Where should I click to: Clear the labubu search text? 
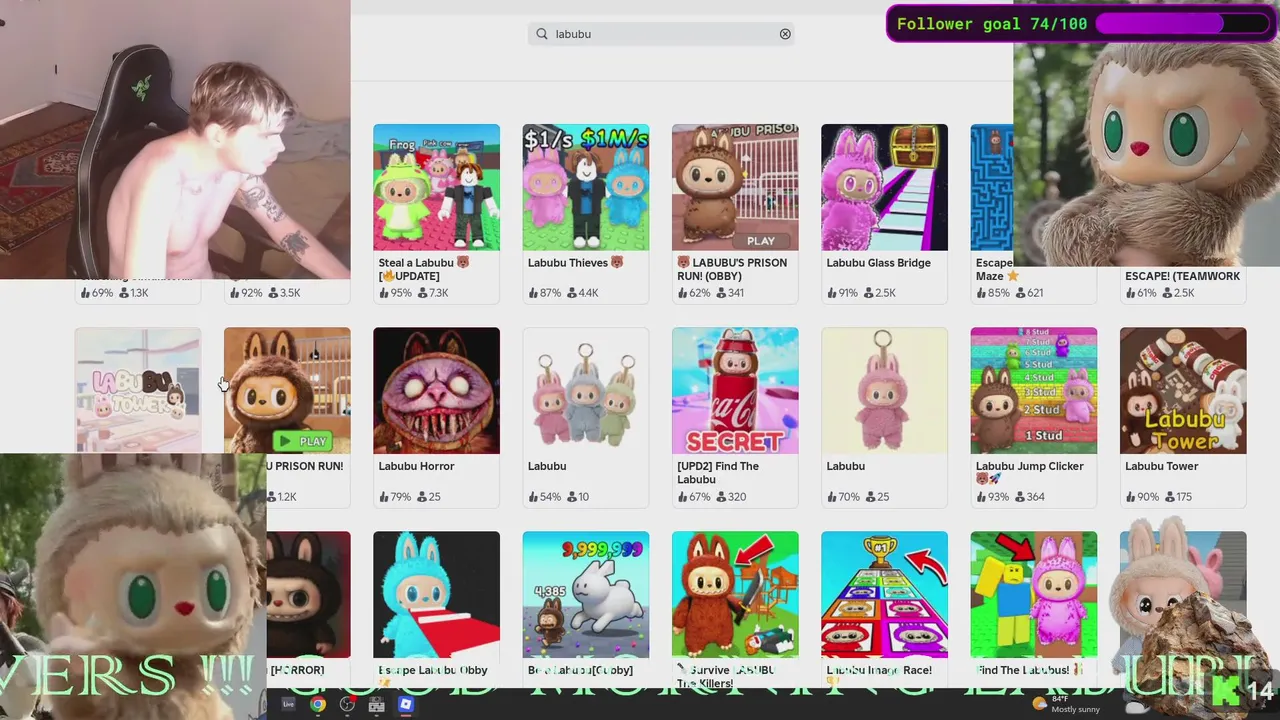(785, 34)
